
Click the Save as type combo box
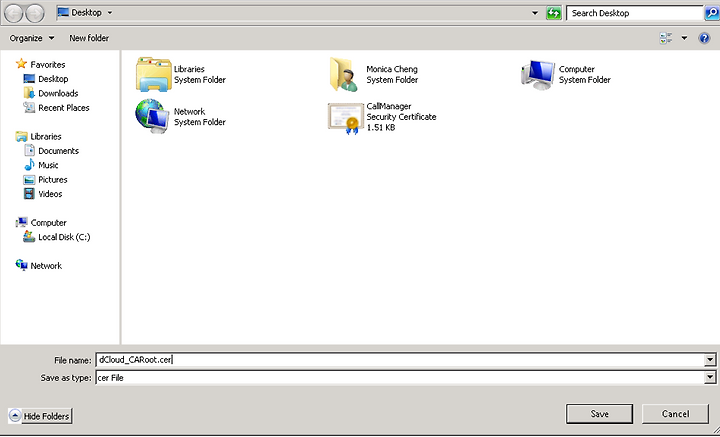coord(405,378)
